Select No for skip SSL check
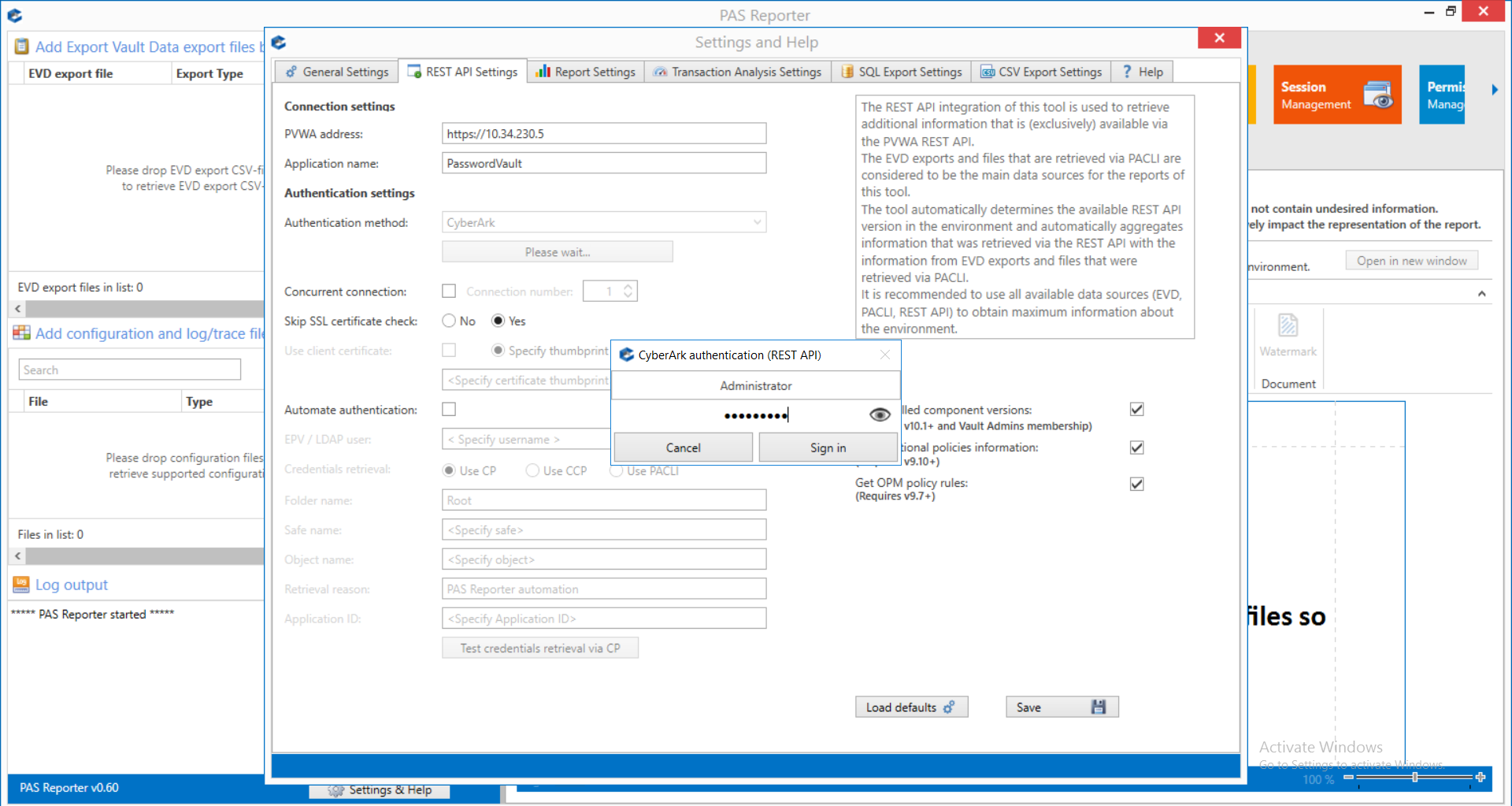The image size is (1512, 806). coord(449,321)
